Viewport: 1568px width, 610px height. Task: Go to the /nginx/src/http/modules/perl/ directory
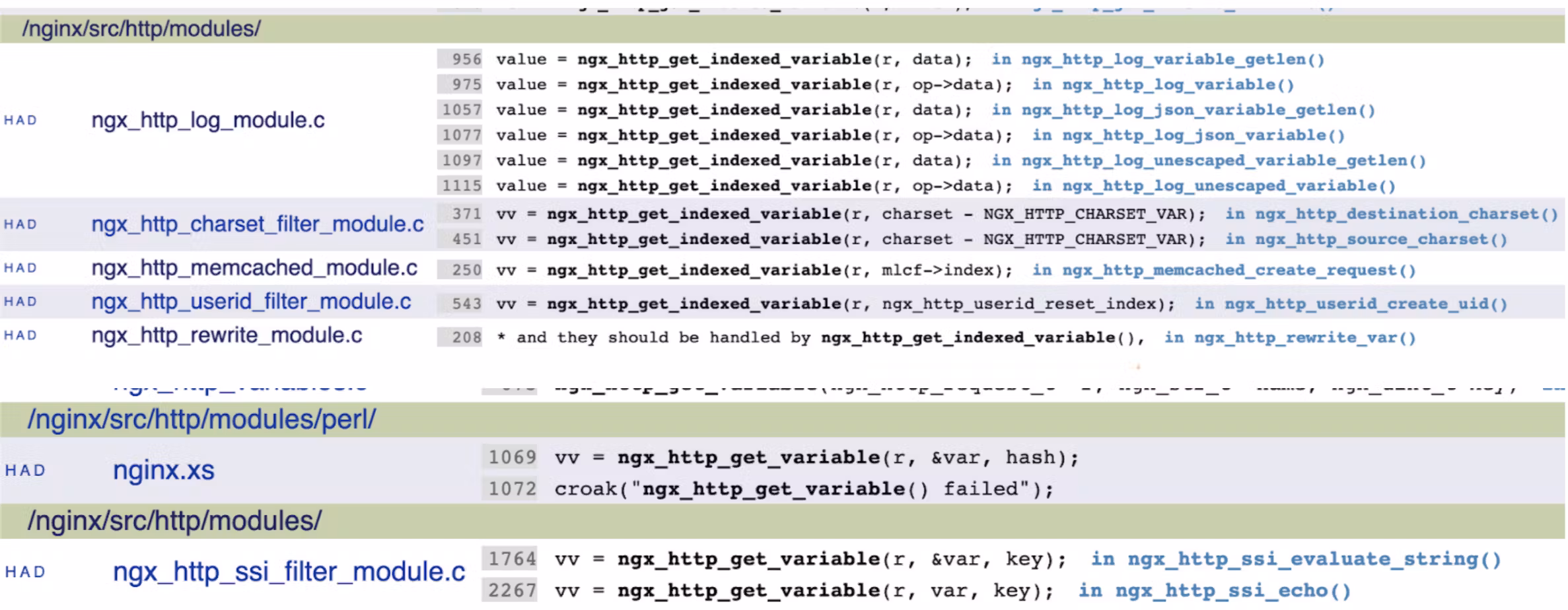tap(201, 420)
